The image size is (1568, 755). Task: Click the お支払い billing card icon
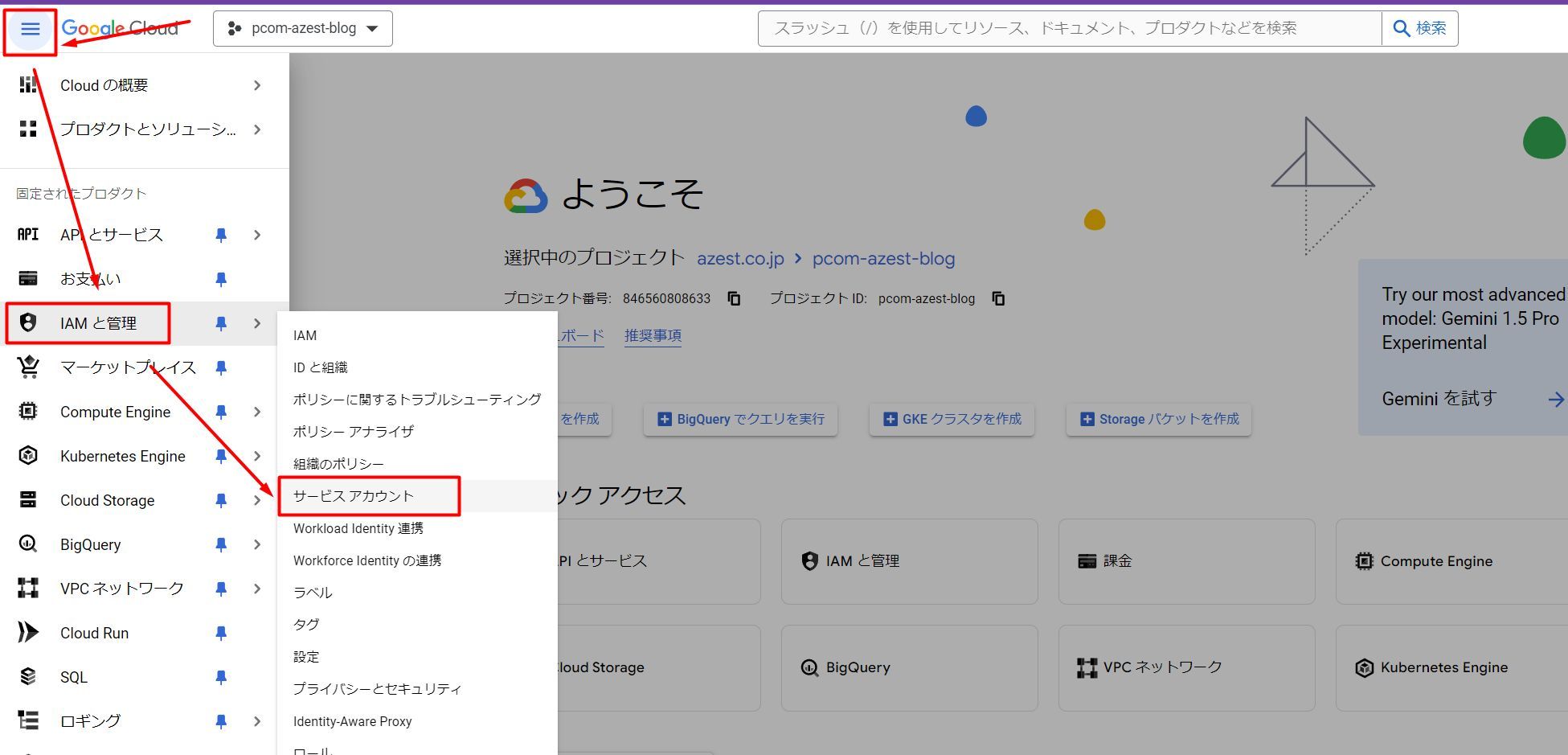point(28,279)
